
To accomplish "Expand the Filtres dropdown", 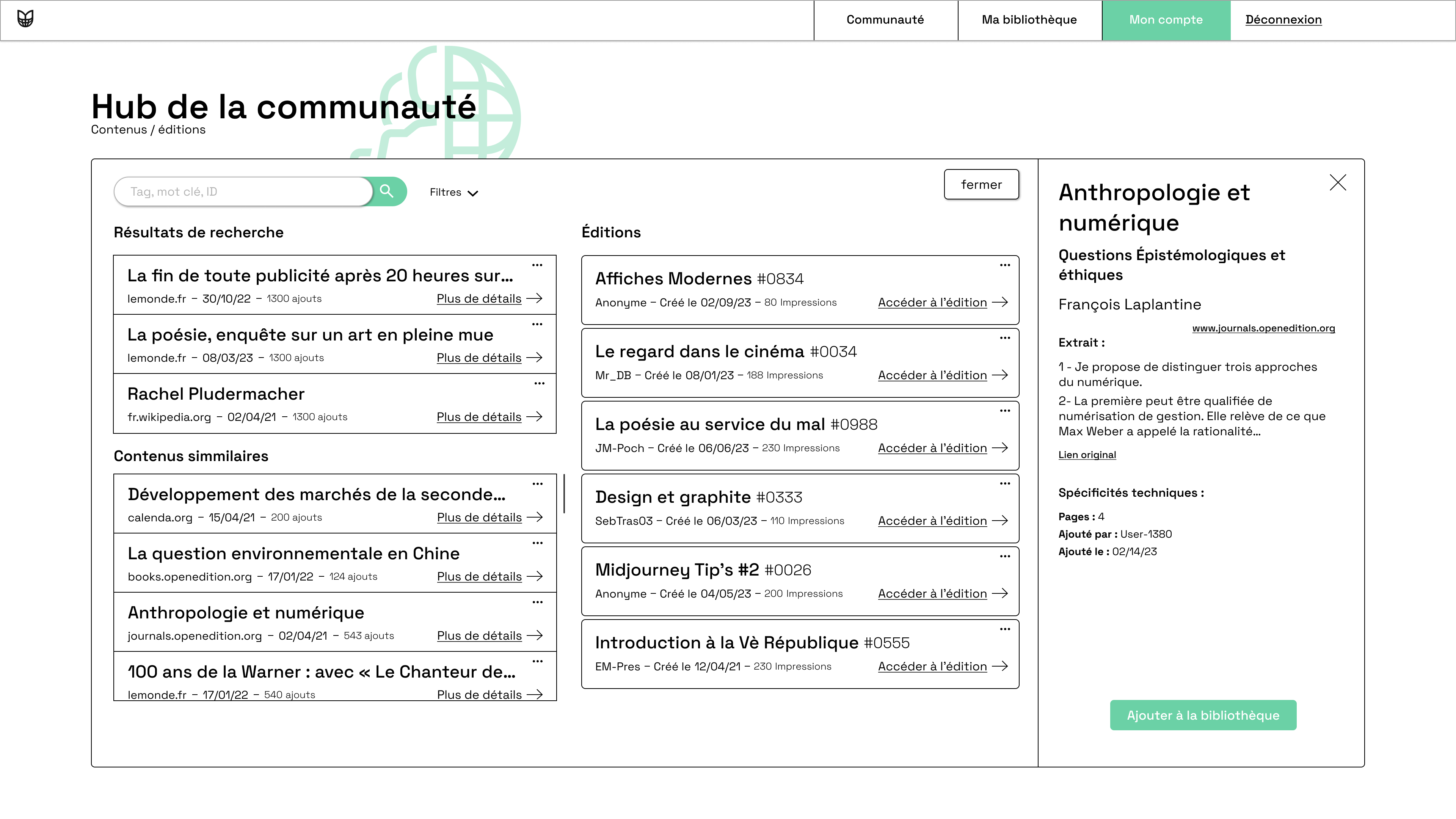I will [x=453, y=192].
